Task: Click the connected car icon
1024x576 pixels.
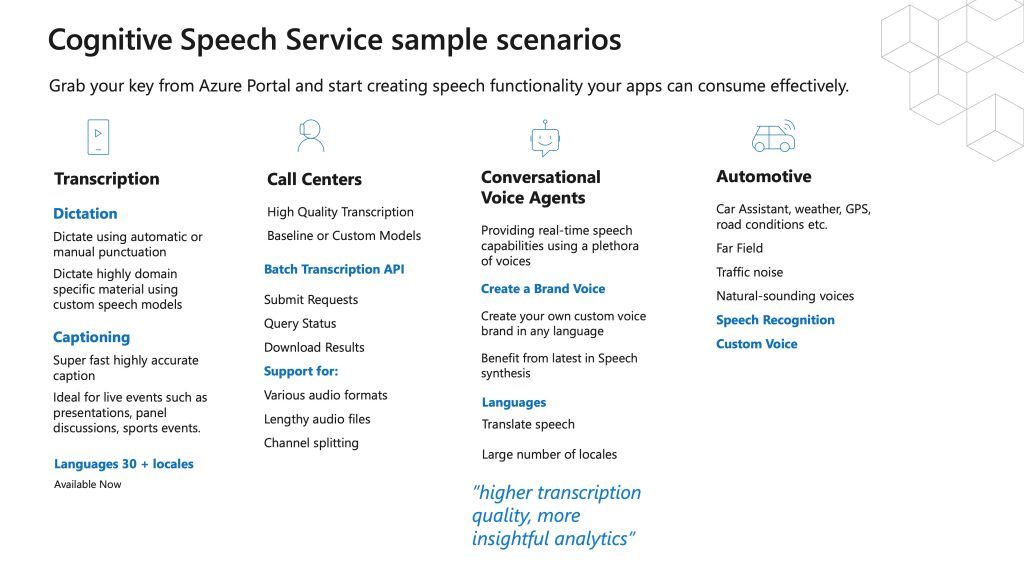Action: (774, 136)
